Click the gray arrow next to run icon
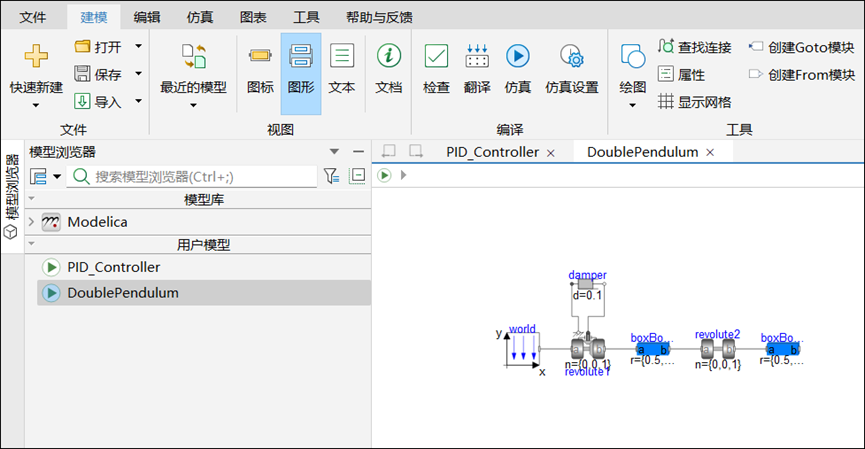The width and height of the screenshot is (865, 449). tap(404, 175)
